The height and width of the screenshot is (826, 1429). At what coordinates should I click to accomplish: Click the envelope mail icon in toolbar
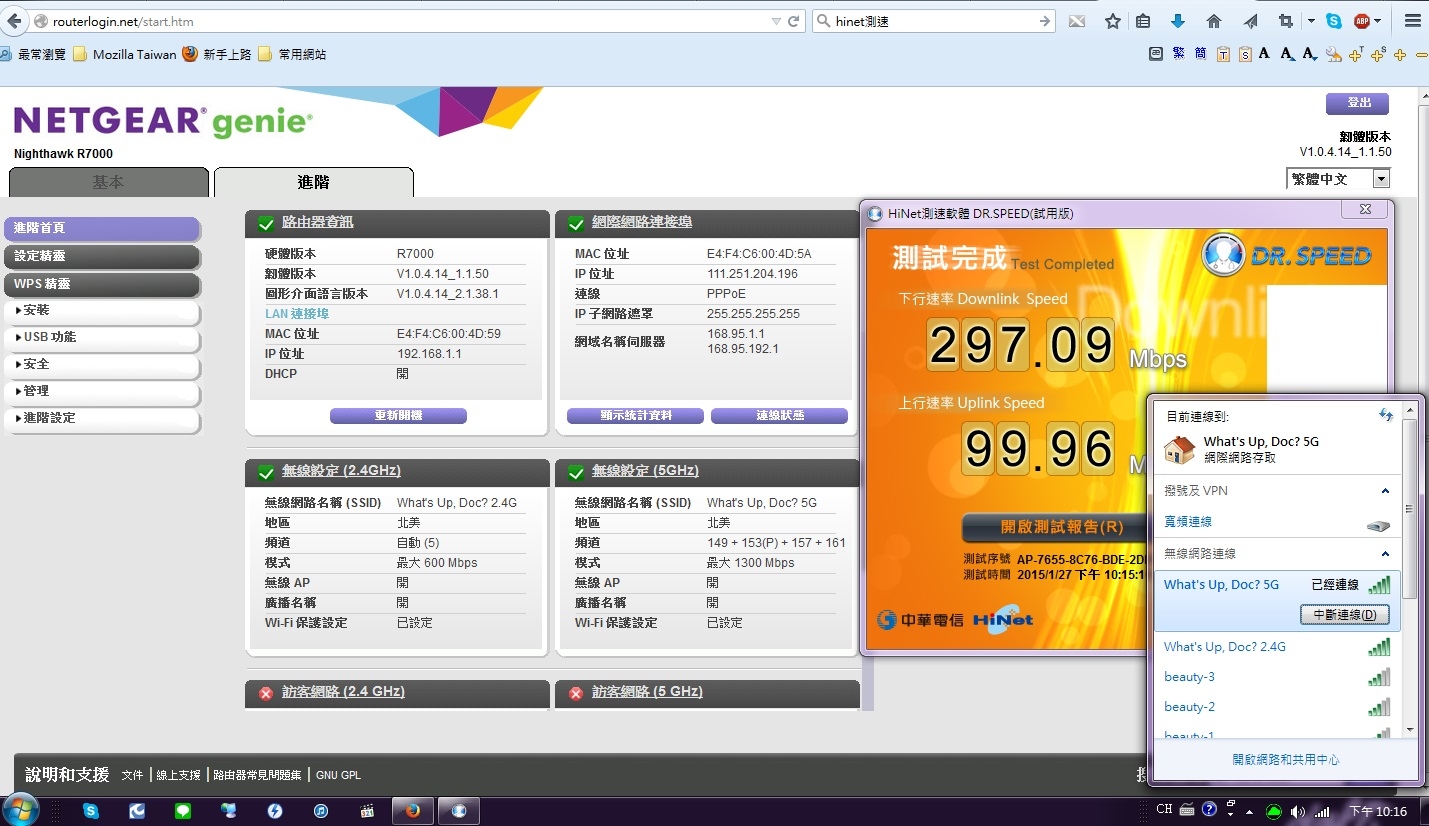(1077, 21)
